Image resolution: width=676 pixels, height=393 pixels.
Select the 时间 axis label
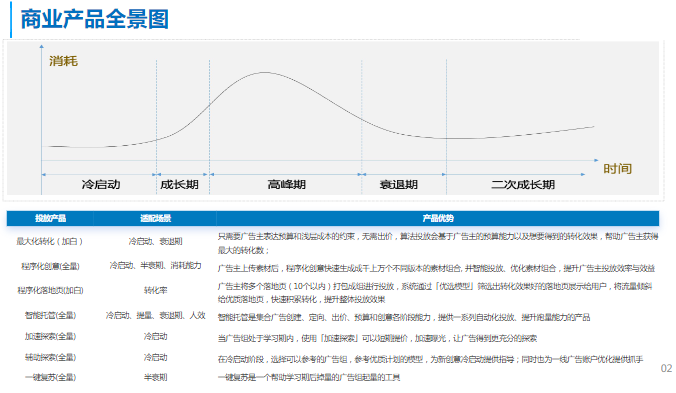[x=617, y=168]
